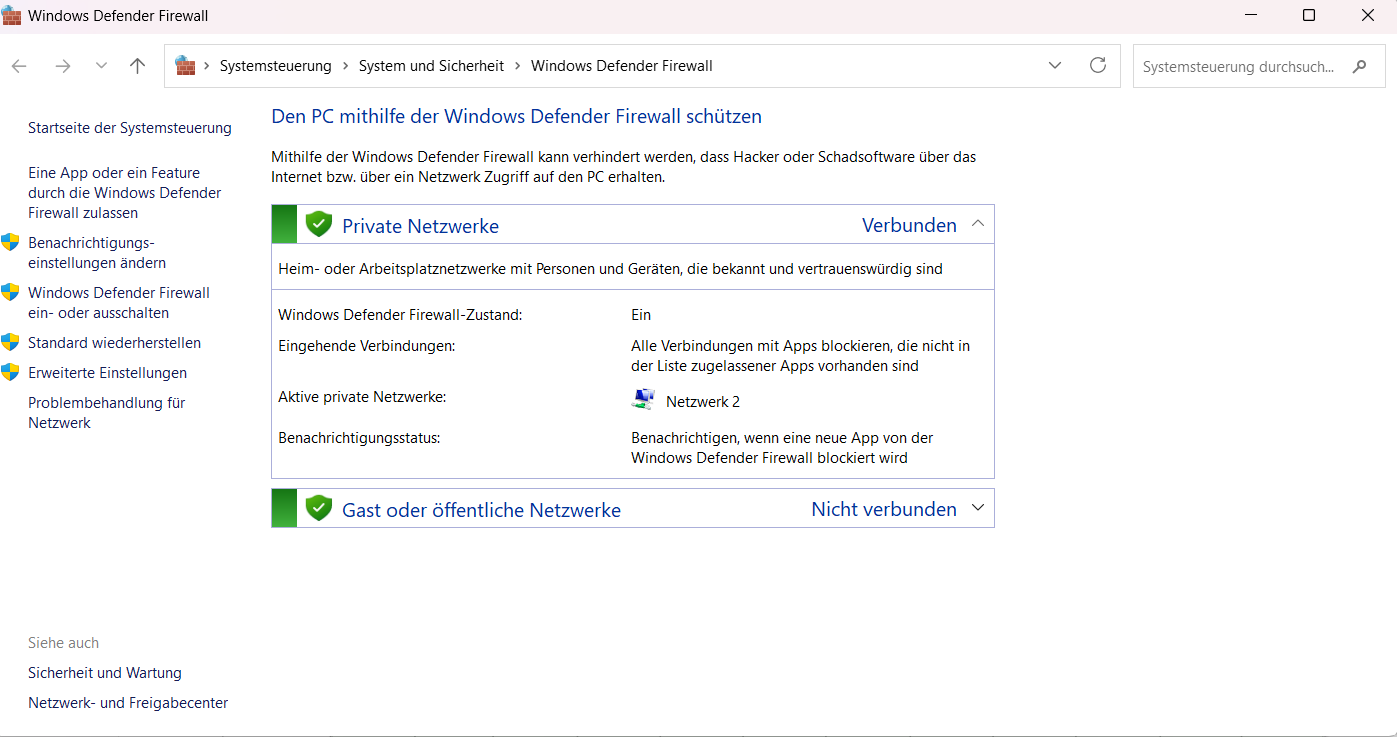Maximize the Windows Defender Firewall window

pos(1309,16)
